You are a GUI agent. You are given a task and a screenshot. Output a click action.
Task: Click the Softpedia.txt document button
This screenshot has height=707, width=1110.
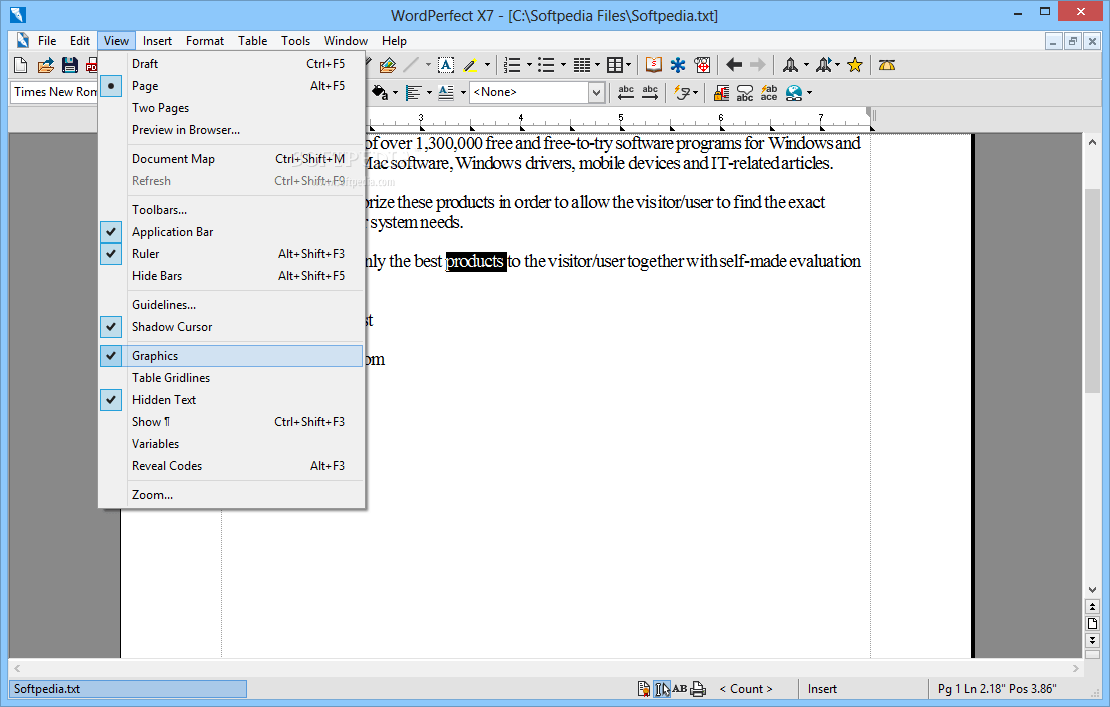click(128, 689)
